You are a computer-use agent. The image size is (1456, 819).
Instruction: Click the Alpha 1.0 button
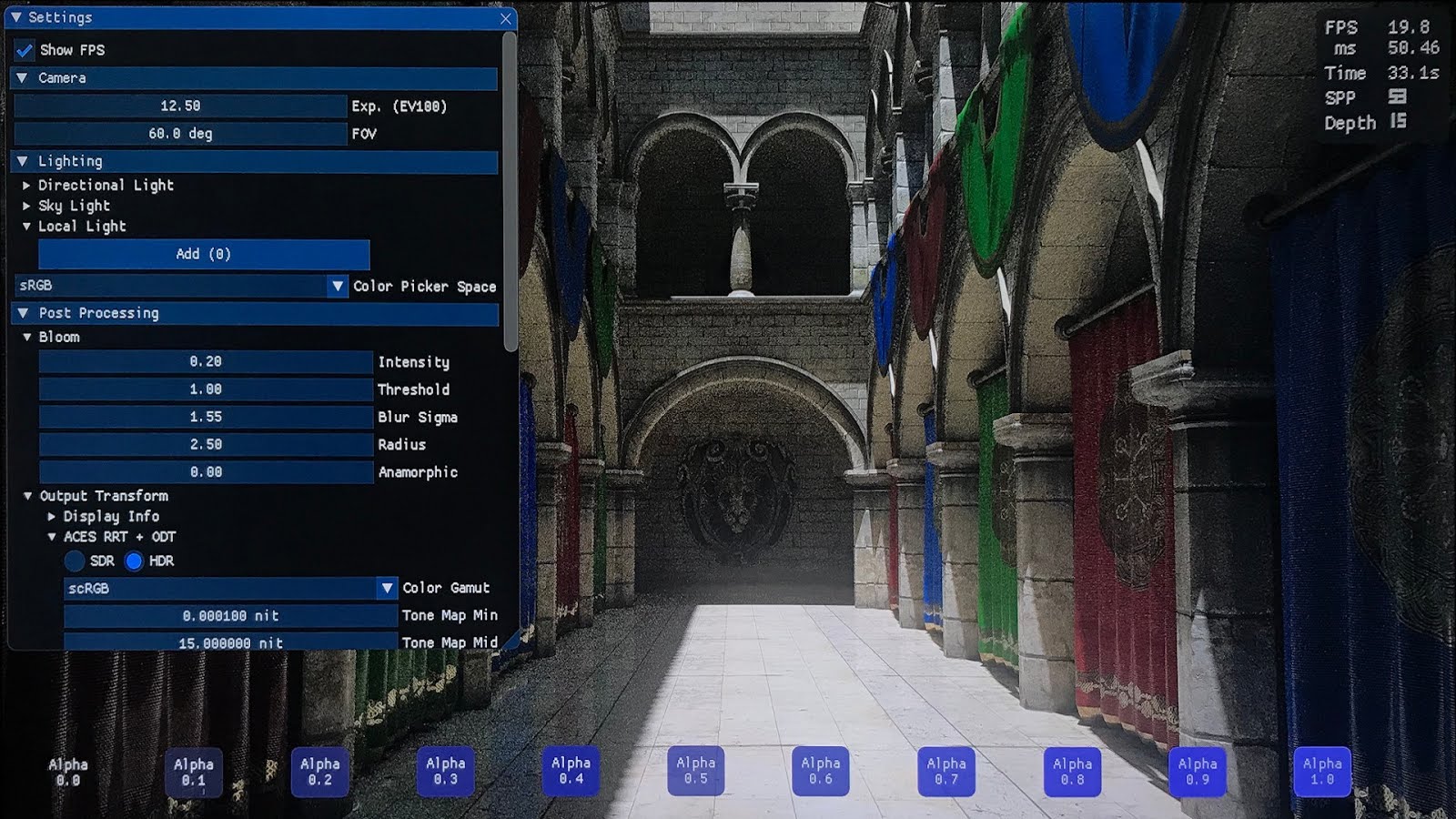click(x=1322, y=772)
